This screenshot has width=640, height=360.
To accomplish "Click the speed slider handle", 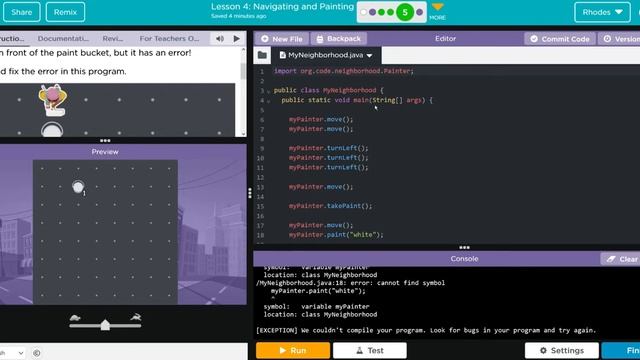I will (105, 325).
